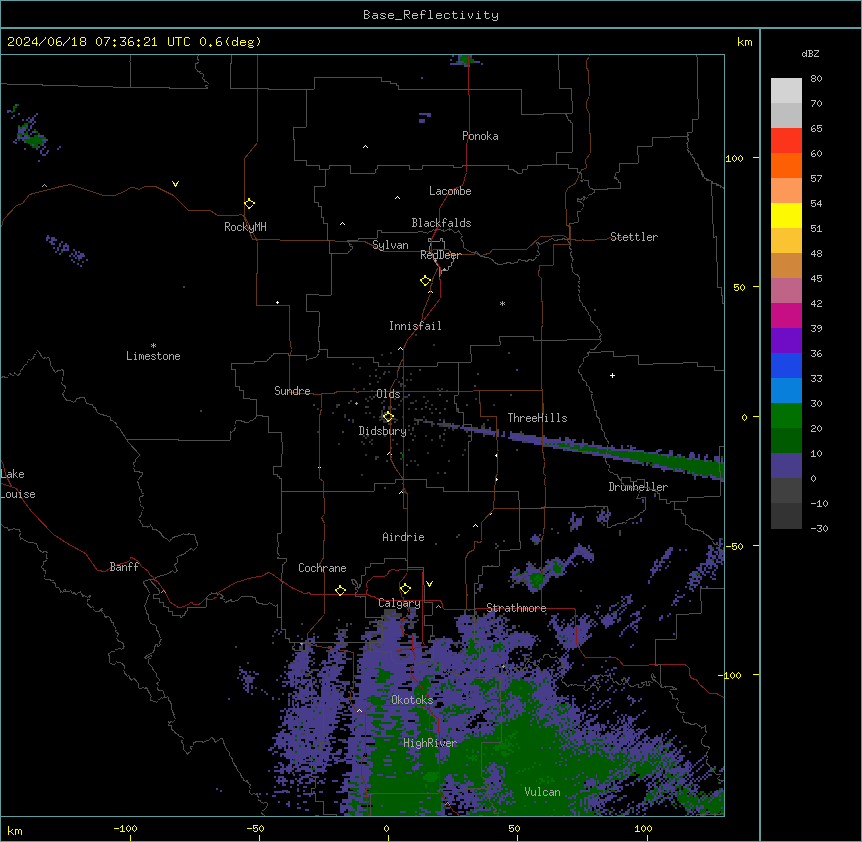Click the asterisk marker above Limestone
Screen dimensions: 862x842
tap(153, 346)
